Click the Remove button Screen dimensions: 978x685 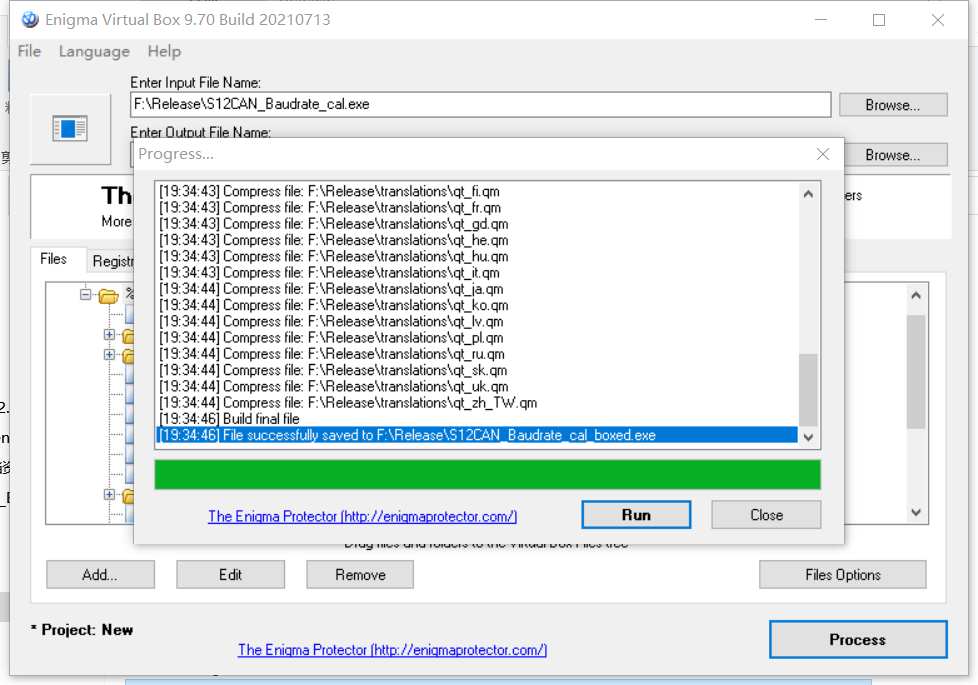coord(360,575)
